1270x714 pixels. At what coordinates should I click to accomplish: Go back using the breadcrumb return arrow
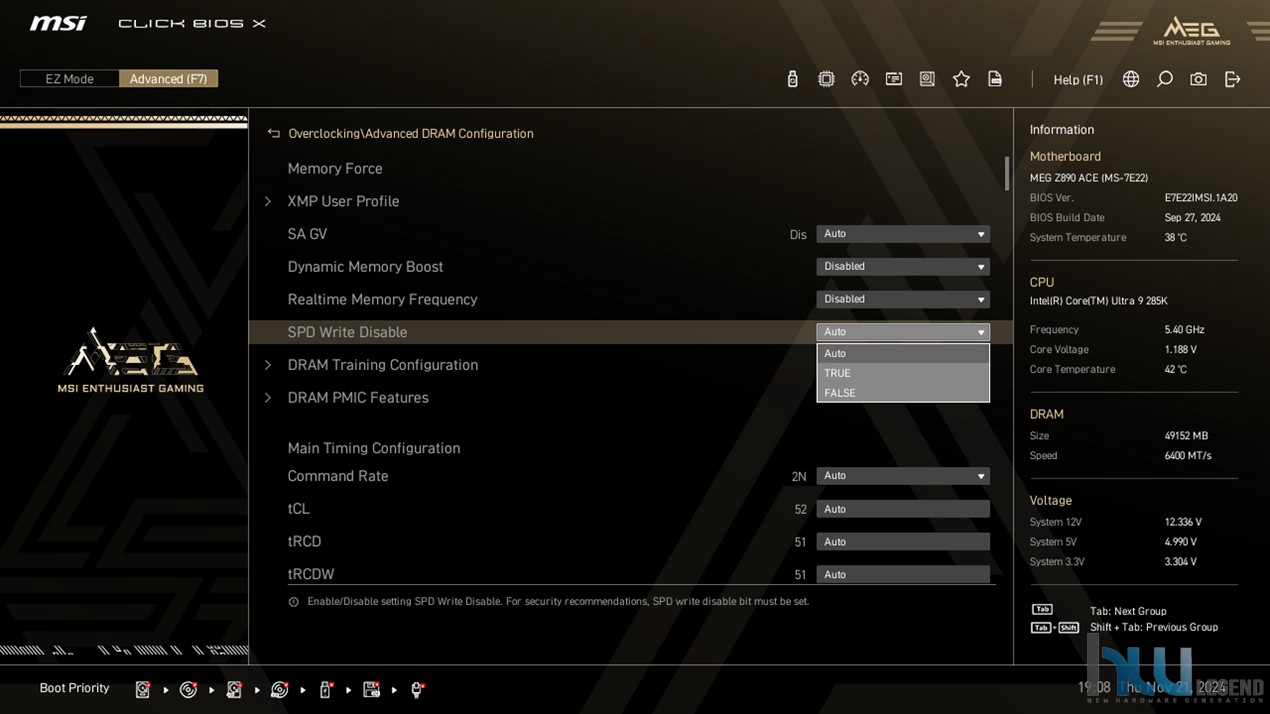[273, 133]
